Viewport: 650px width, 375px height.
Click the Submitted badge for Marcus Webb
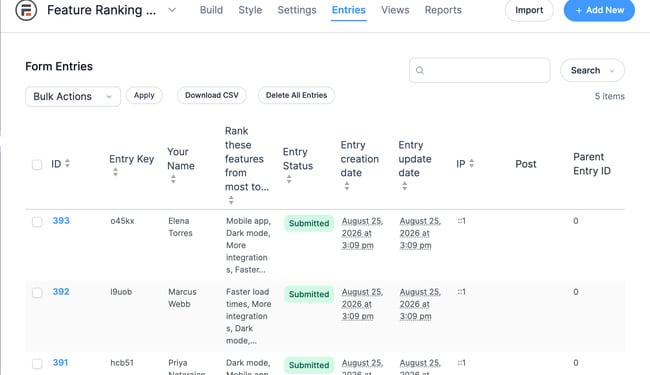click(x=309, y=294)
